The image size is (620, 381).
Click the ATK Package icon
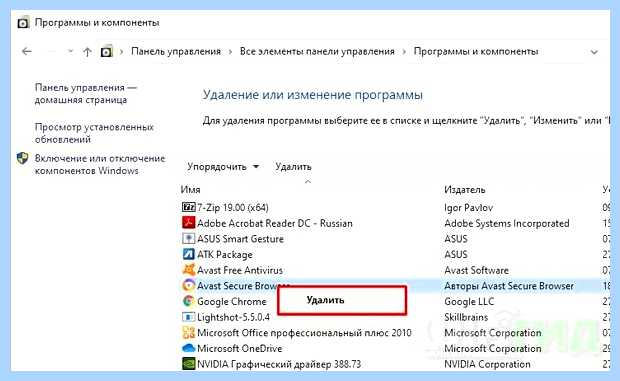pyautogui.click(x=189, y=254)
